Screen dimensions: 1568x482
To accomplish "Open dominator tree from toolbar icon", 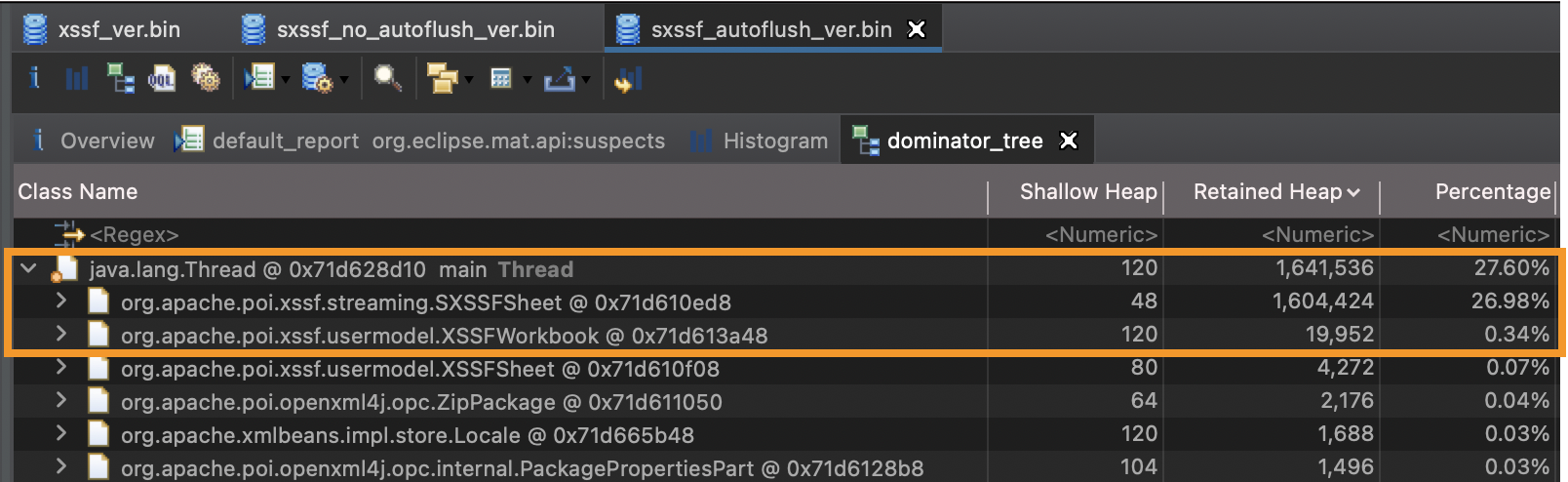I will coord(120,78).
